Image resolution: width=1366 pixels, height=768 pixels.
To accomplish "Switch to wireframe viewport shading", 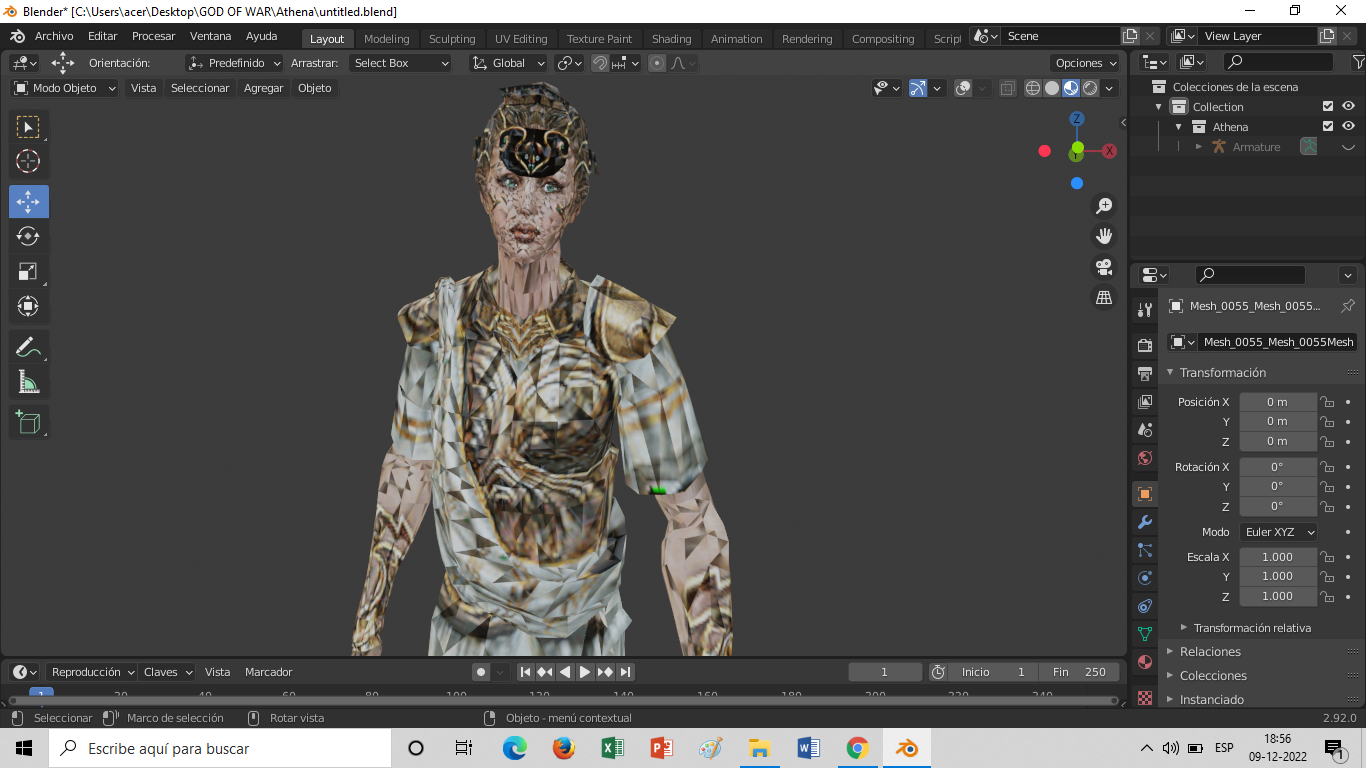I will (1033, 88).
